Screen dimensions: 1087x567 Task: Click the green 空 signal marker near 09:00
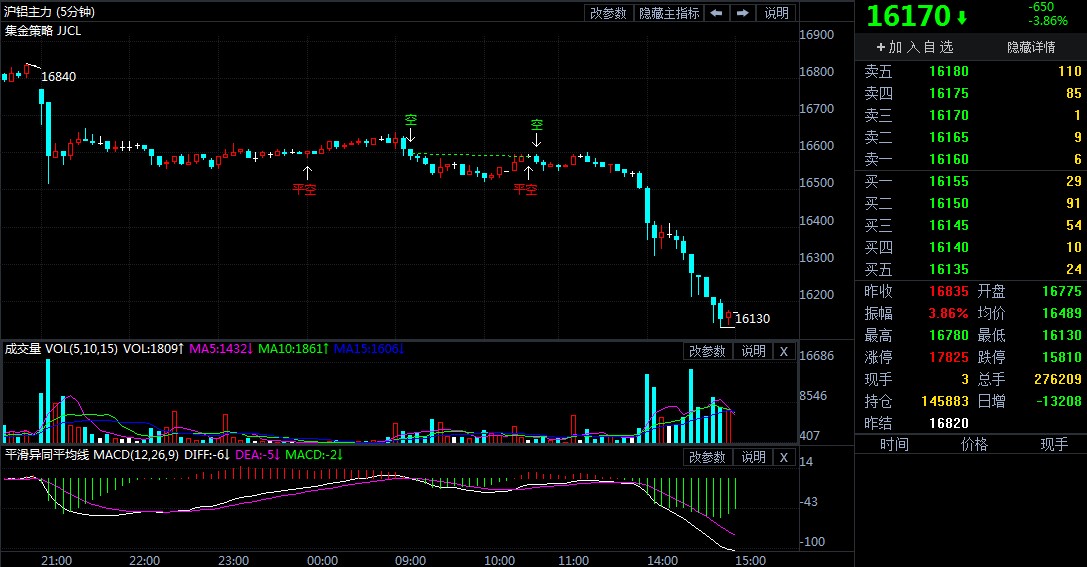point(410,120)
